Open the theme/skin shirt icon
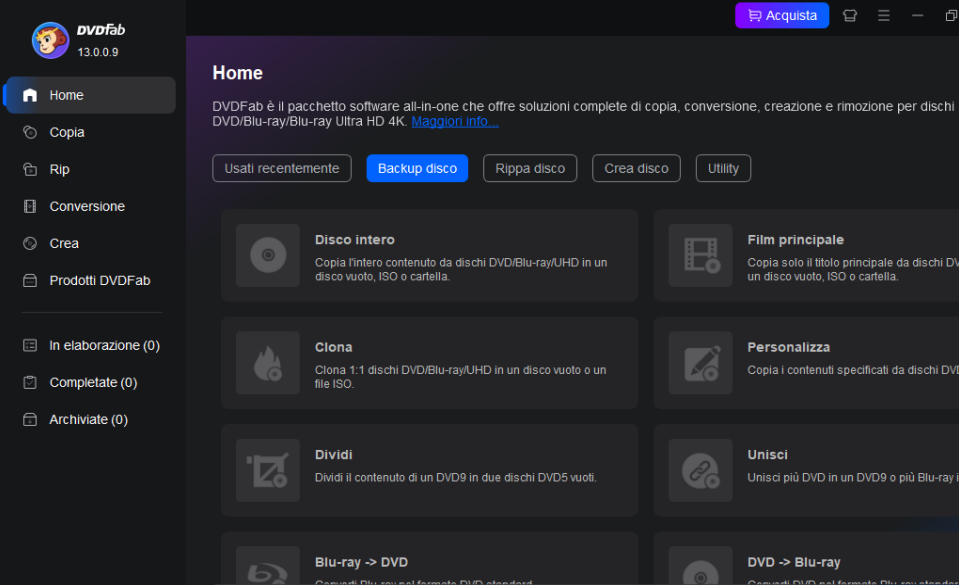The image size is (959, 585). click(x=850, y=15)
